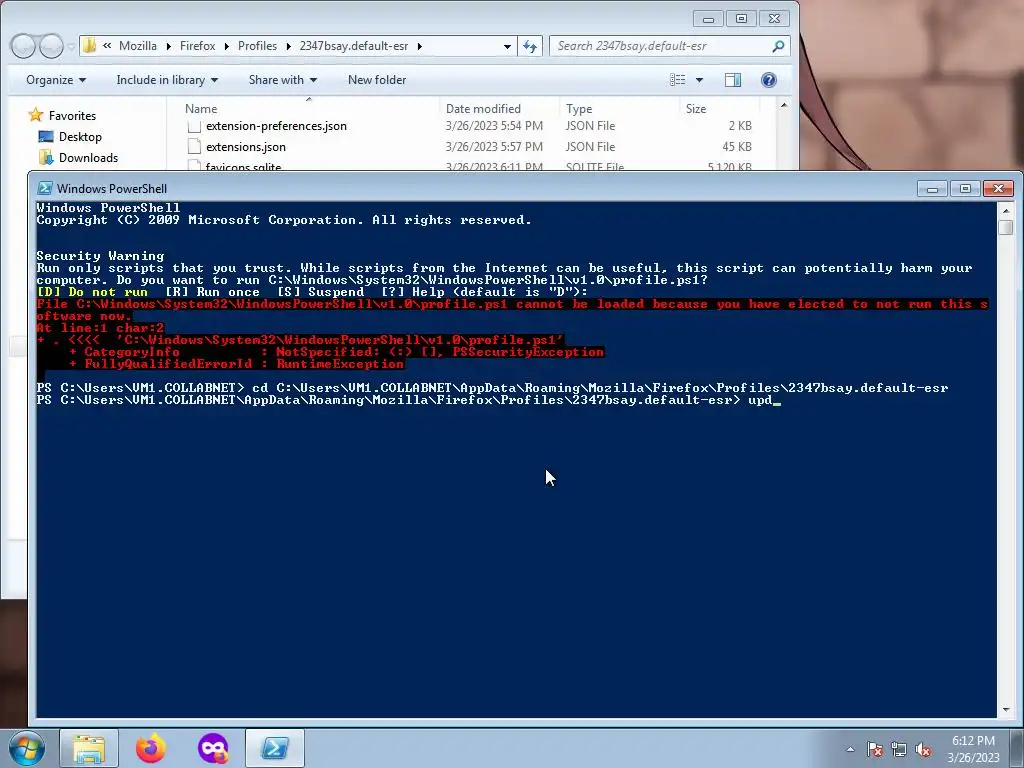
Task: Expand the arrow after Mozilla breadcrumb
Action: (168, 46)
